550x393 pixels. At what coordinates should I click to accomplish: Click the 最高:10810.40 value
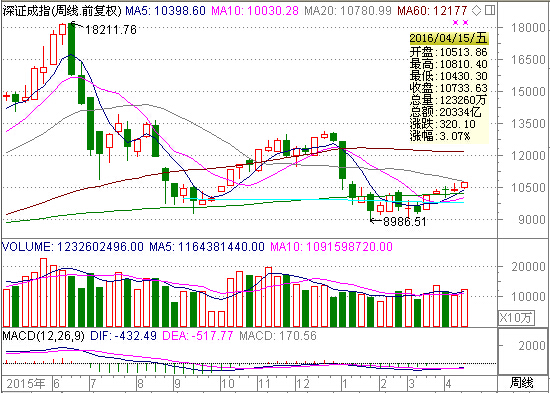449,64
